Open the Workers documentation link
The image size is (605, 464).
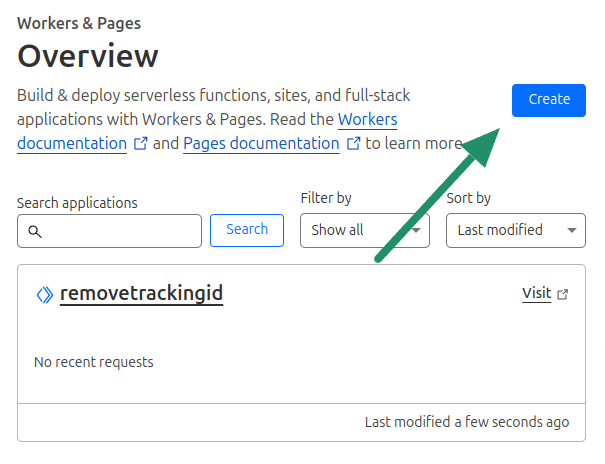368,120
